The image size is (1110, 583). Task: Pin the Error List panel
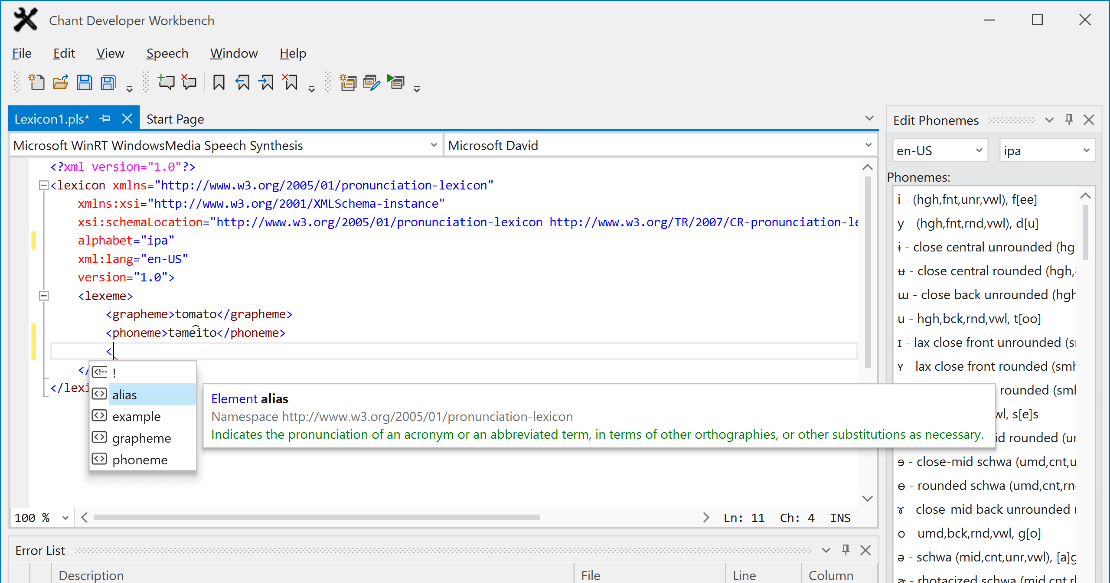tap(845, 550)
